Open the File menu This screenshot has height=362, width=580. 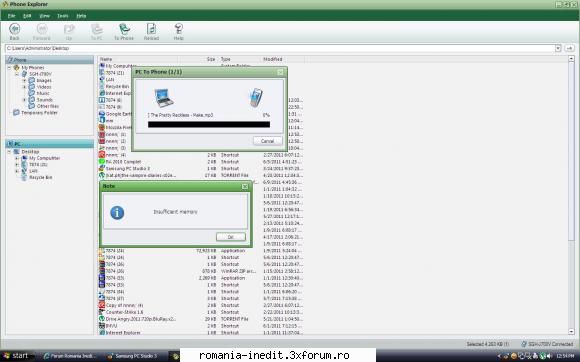click(x=11, y=16)
